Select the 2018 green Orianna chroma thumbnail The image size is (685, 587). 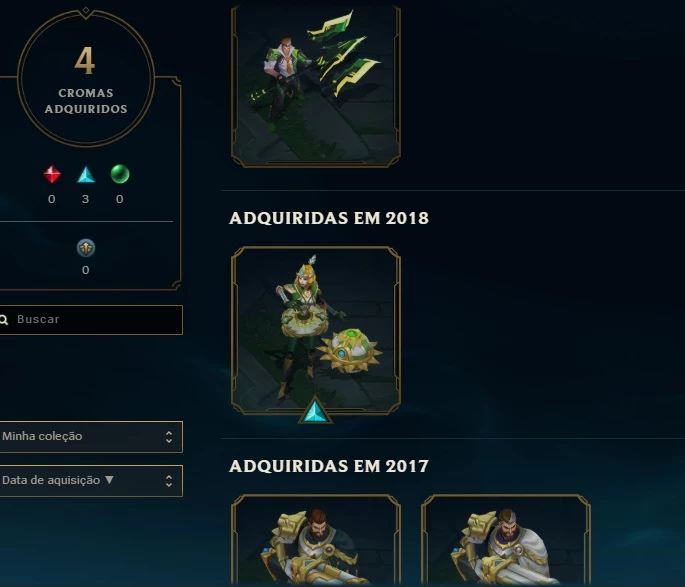(x=315, y=331)
